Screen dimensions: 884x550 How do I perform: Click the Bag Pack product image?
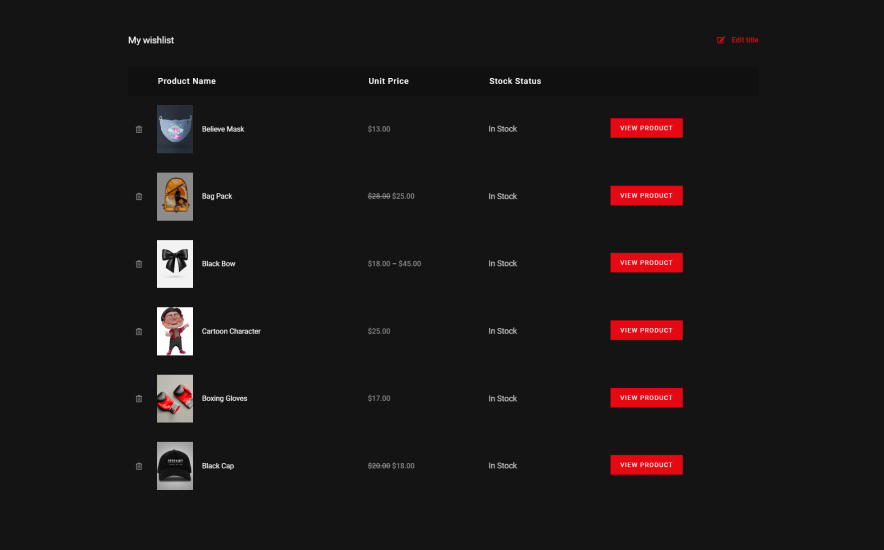click(x=175, y=196)
